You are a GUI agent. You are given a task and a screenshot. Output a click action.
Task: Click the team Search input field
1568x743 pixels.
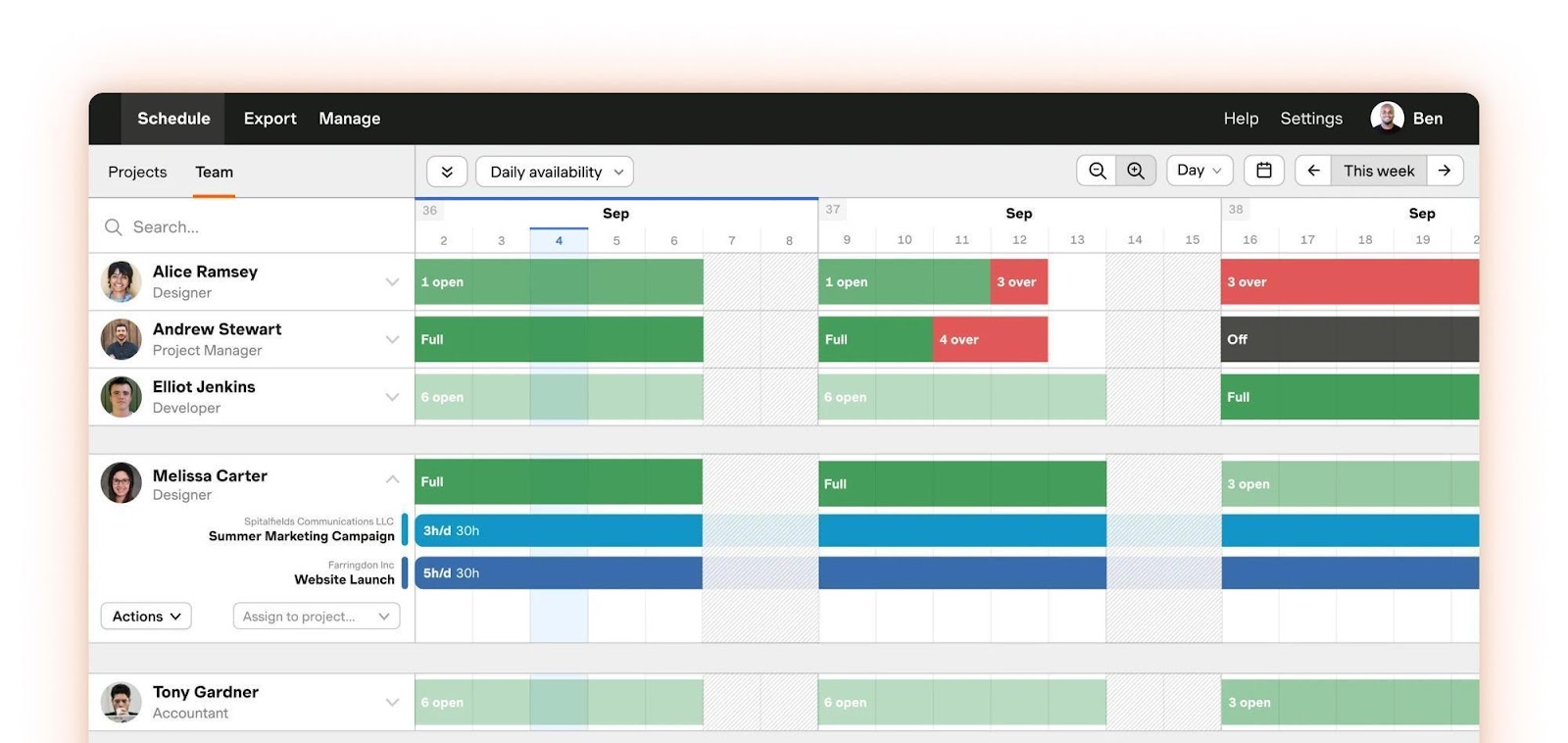255,227
